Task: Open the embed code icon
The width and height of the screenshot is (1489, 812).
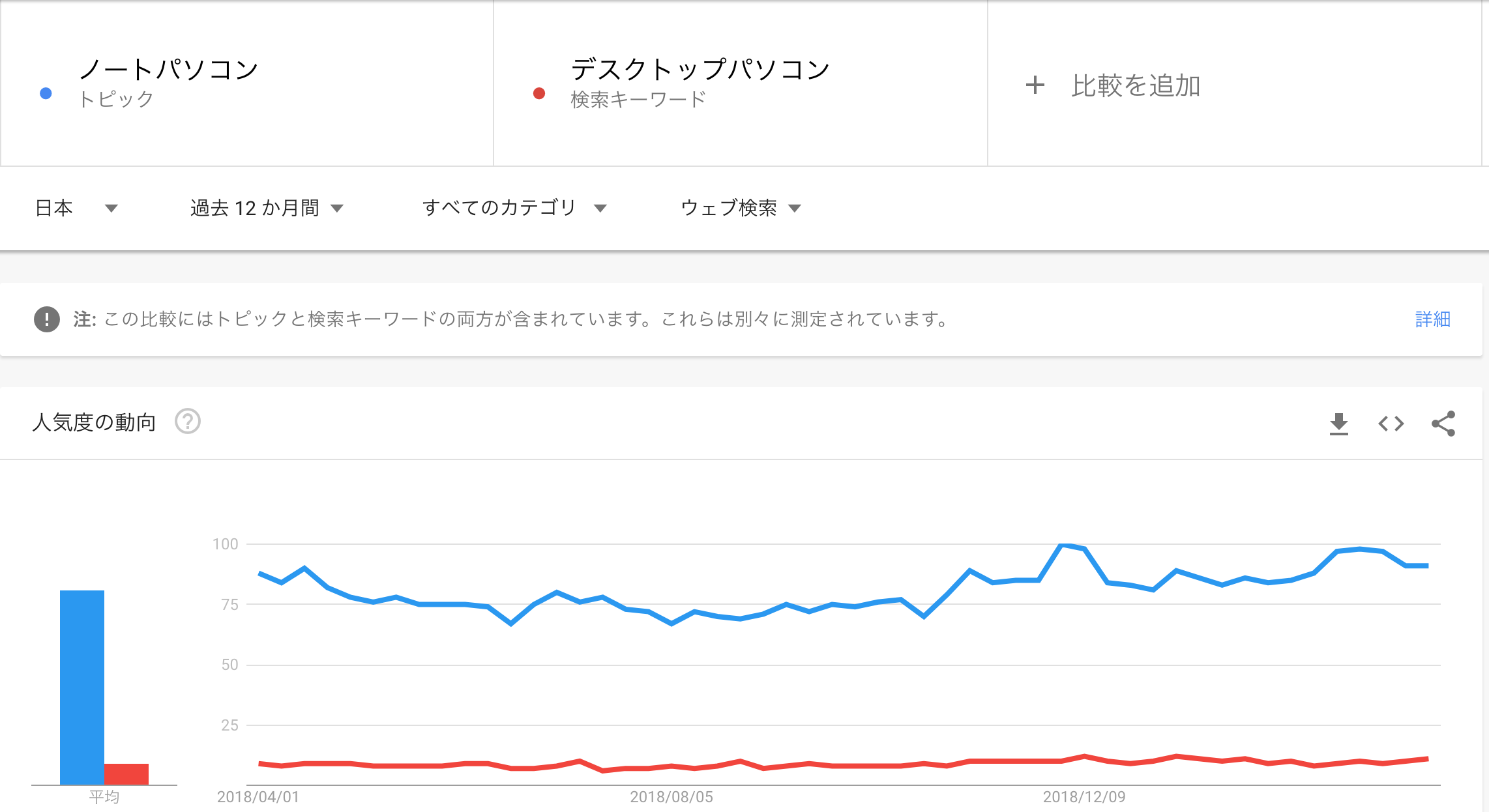Action: pyautogui.click(x=1391, y=424)
